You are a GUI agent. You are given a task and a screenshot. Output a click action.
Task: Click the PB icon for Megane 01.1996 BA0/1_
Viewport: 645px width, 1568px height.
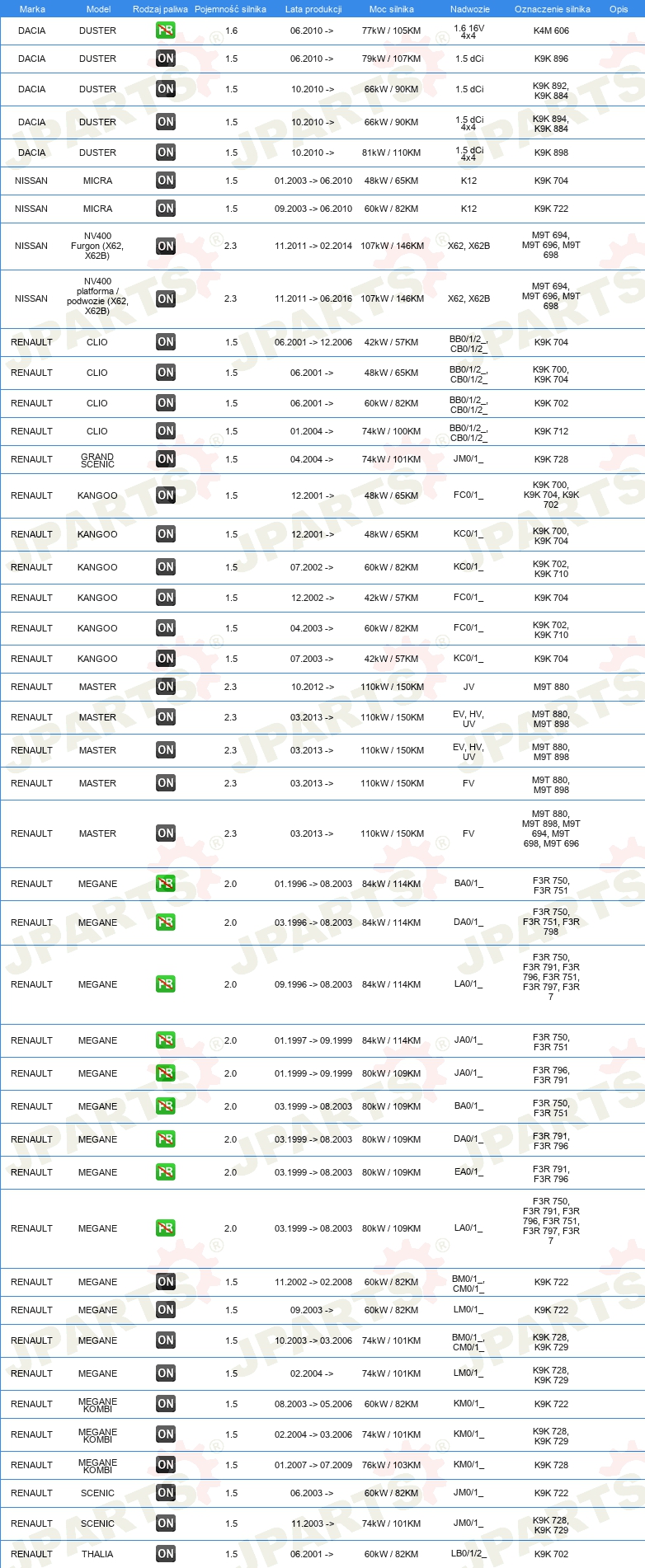point(166,884)
